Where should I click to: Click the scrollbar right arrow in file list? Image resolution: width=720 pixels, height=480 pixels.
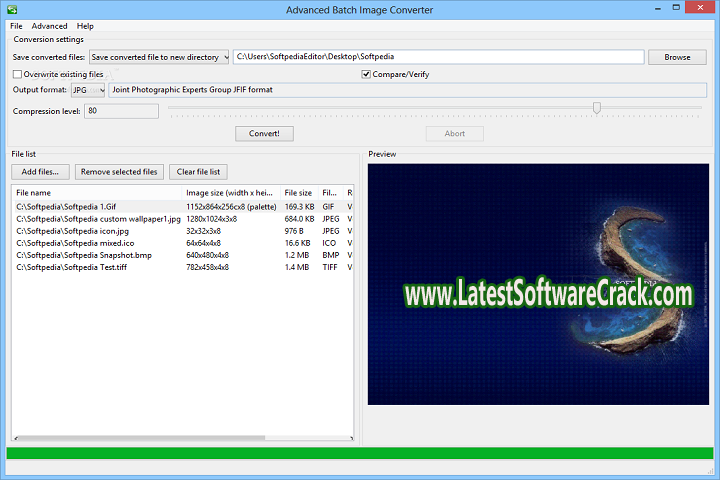pos(351,438)
